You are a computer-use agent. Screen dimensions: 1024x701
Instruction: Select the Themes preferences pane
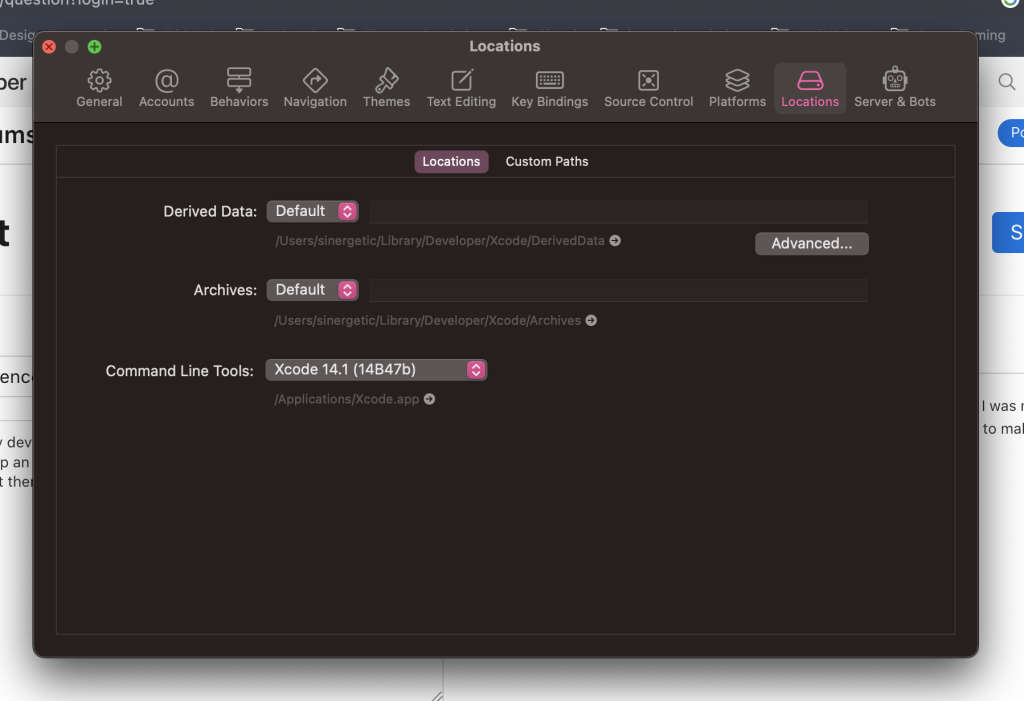tap(386, 88)
